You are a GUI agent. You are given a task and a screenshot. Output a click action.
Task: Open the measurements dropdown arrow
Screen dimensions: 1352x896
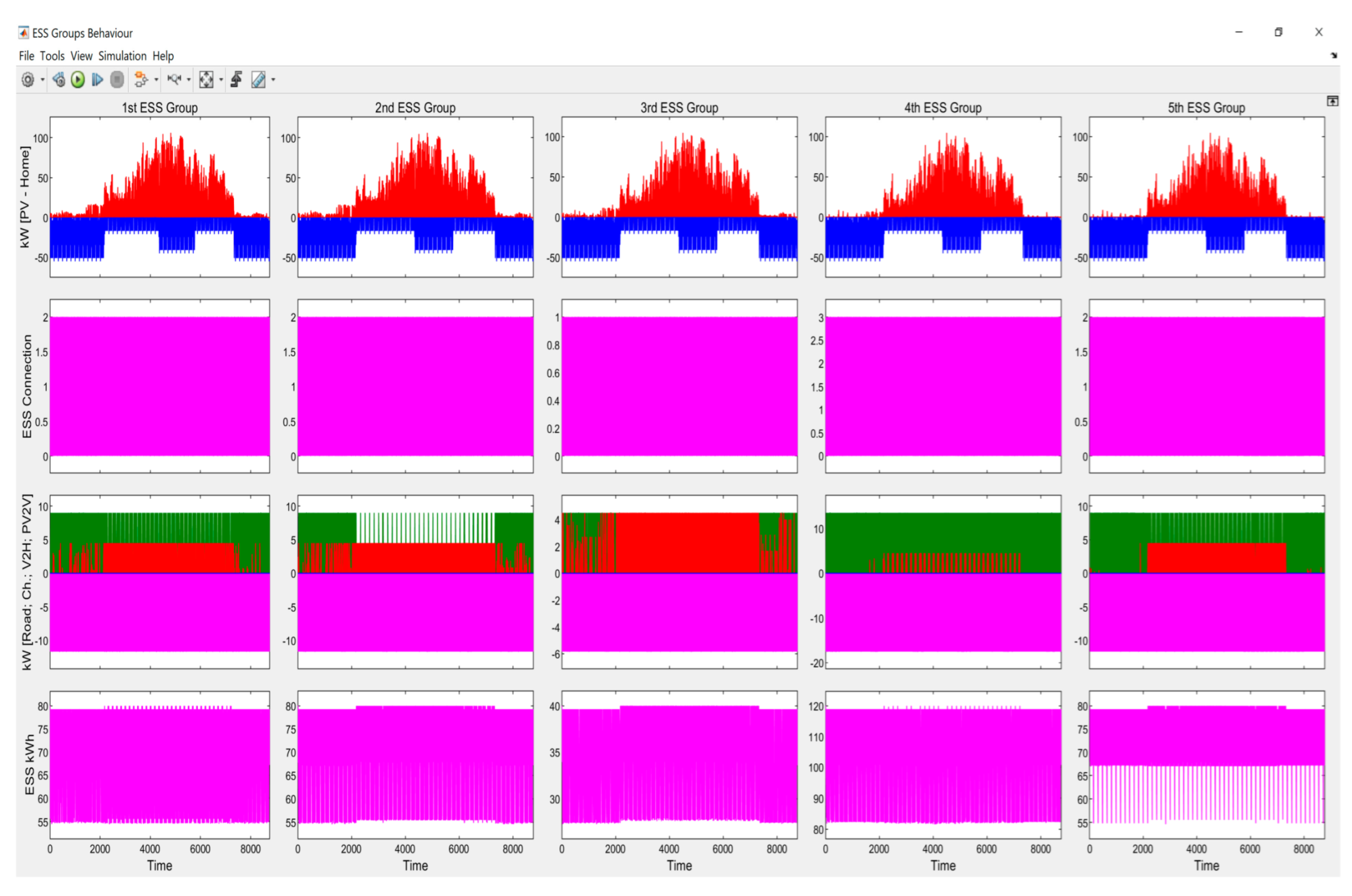273,80
